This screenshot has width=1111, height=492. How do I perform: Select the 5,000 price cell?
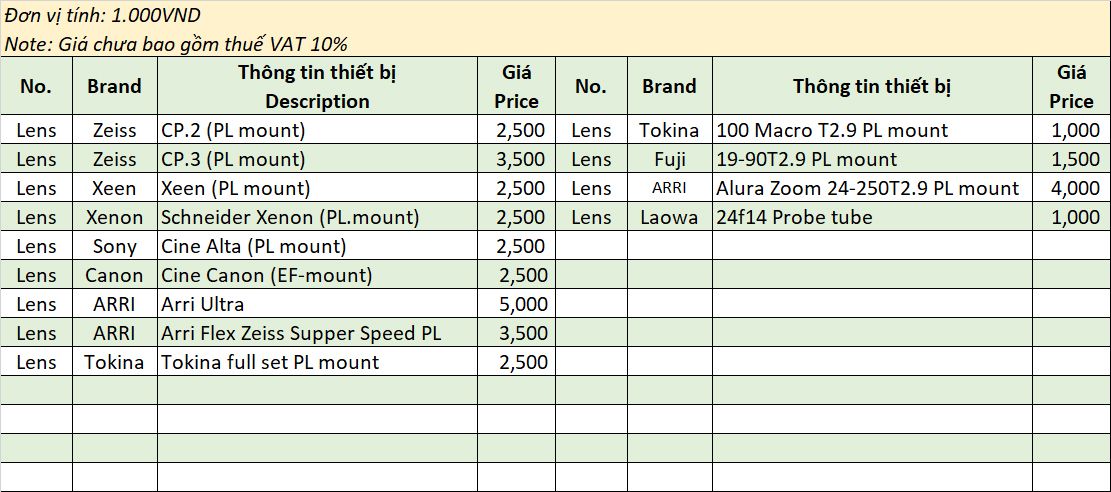coord(517,304)
